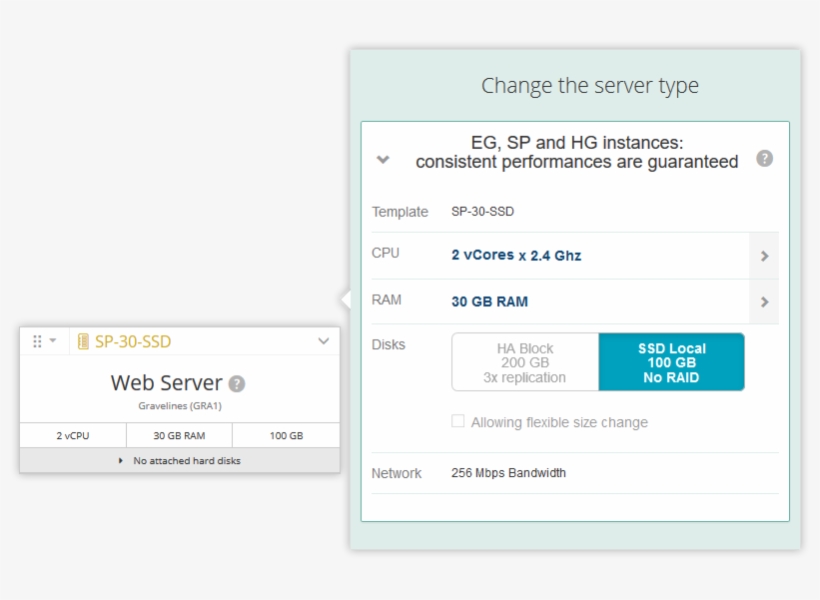Click the server icon beside SP-30-SSD
Image resolution: width=820 pixels, height=600 pixels.
(x=83, y=342)
